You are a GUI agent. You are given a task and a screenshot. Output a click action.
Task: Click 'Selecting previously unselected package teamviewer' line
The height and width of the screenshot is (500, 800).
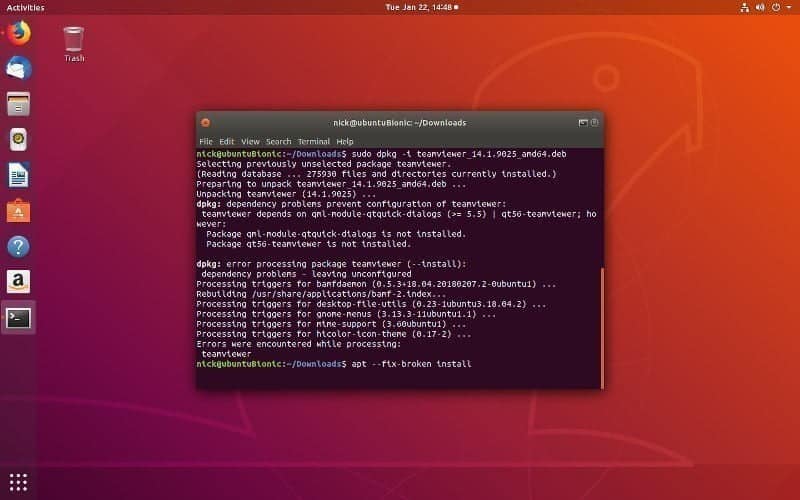click(324, 164)
